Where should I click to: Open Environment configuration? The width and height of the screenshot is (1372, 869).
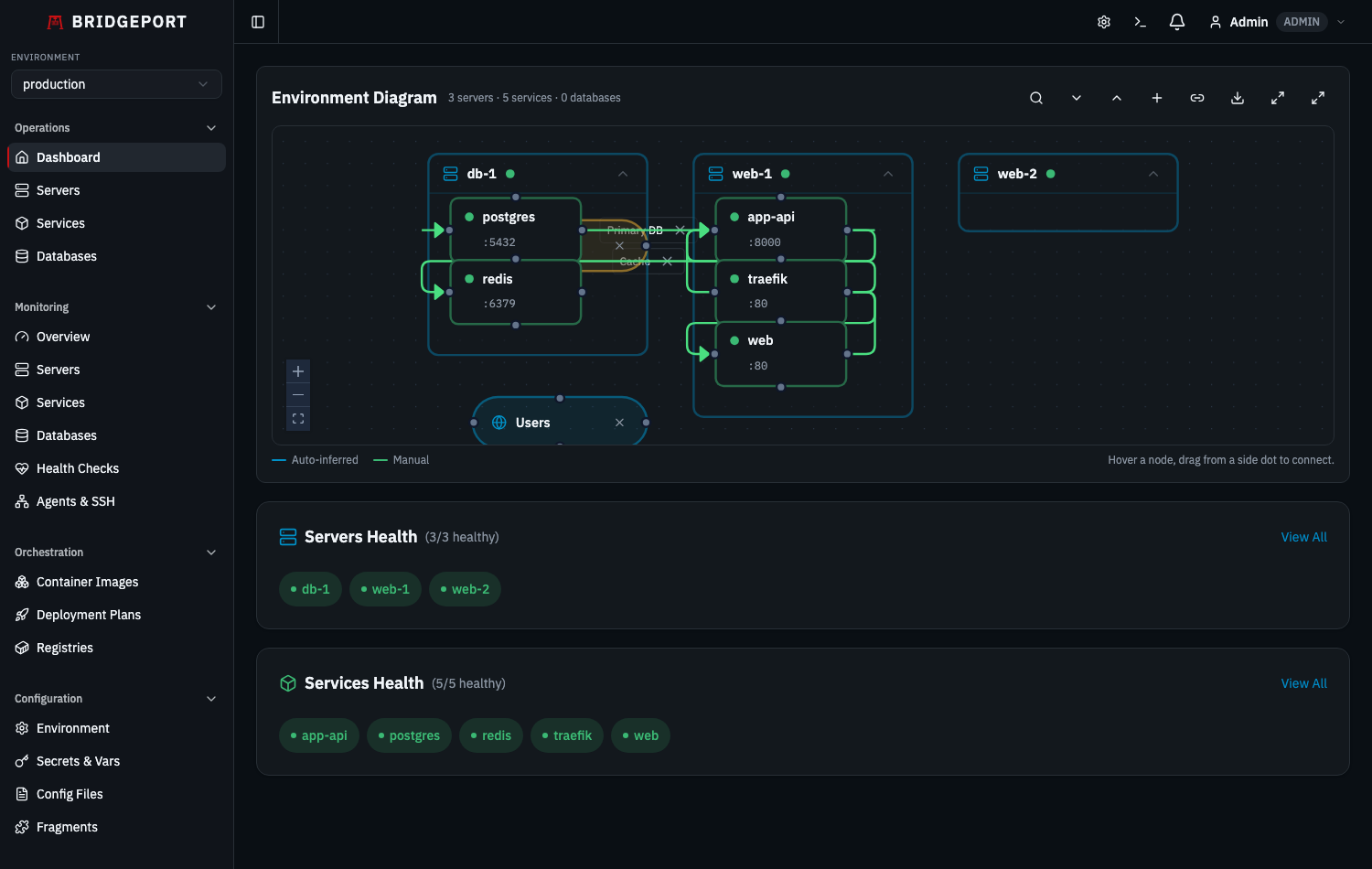point(116,728)
